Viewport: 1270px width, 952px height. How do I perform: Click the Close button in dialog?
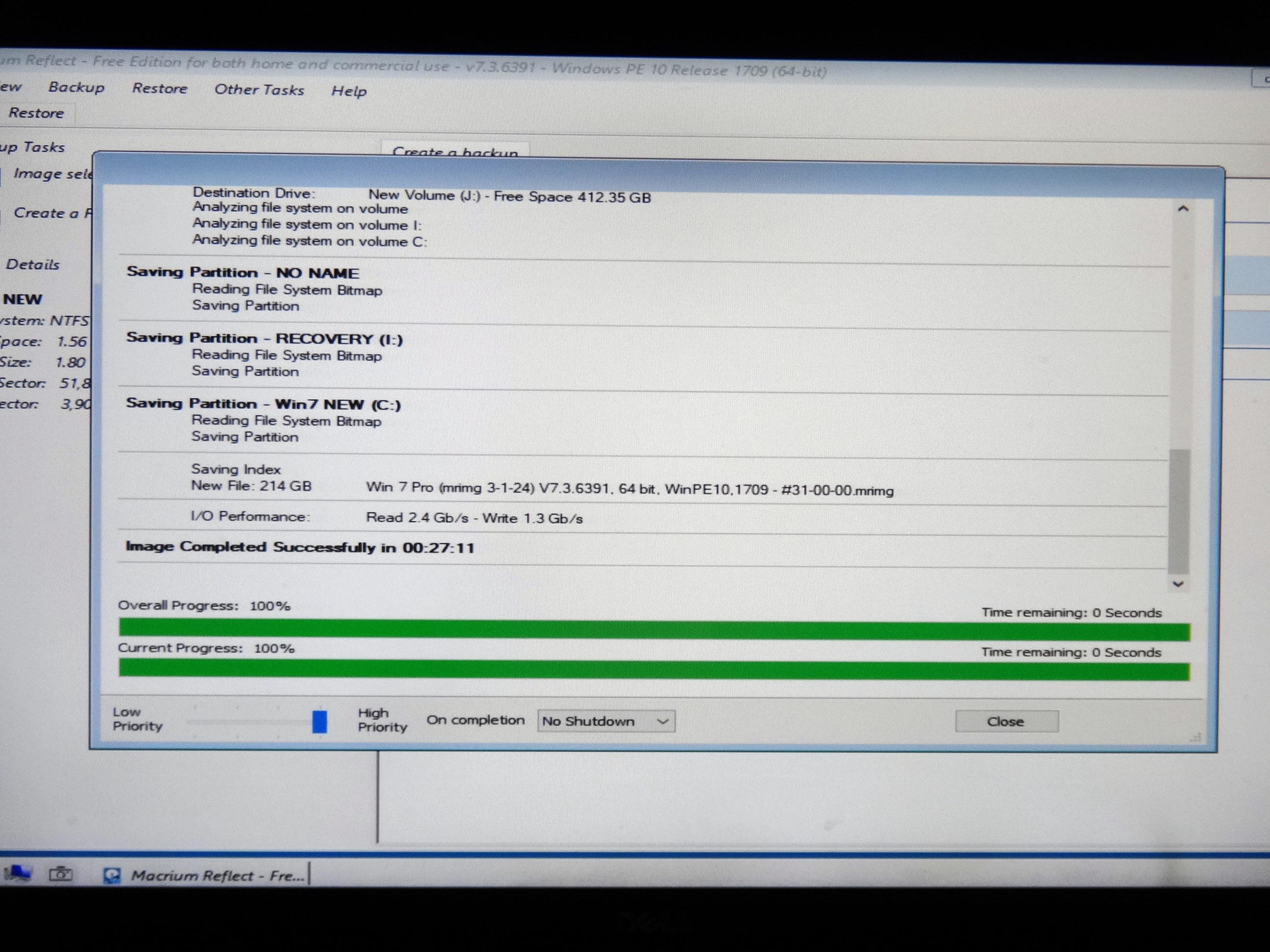coord(1006,721)
